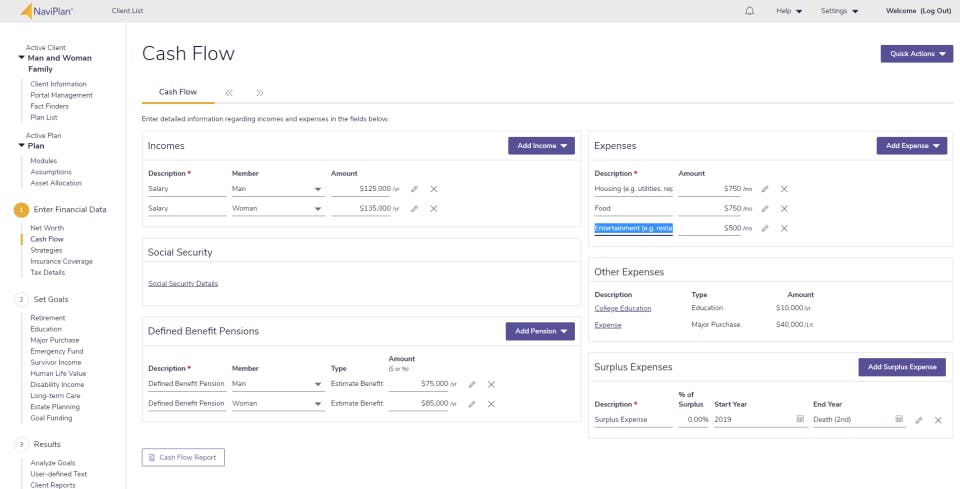This screenshot has height=489, width=960.
Task: Edit the Surplus Expense pencil icon
Action: pos(919,419)
